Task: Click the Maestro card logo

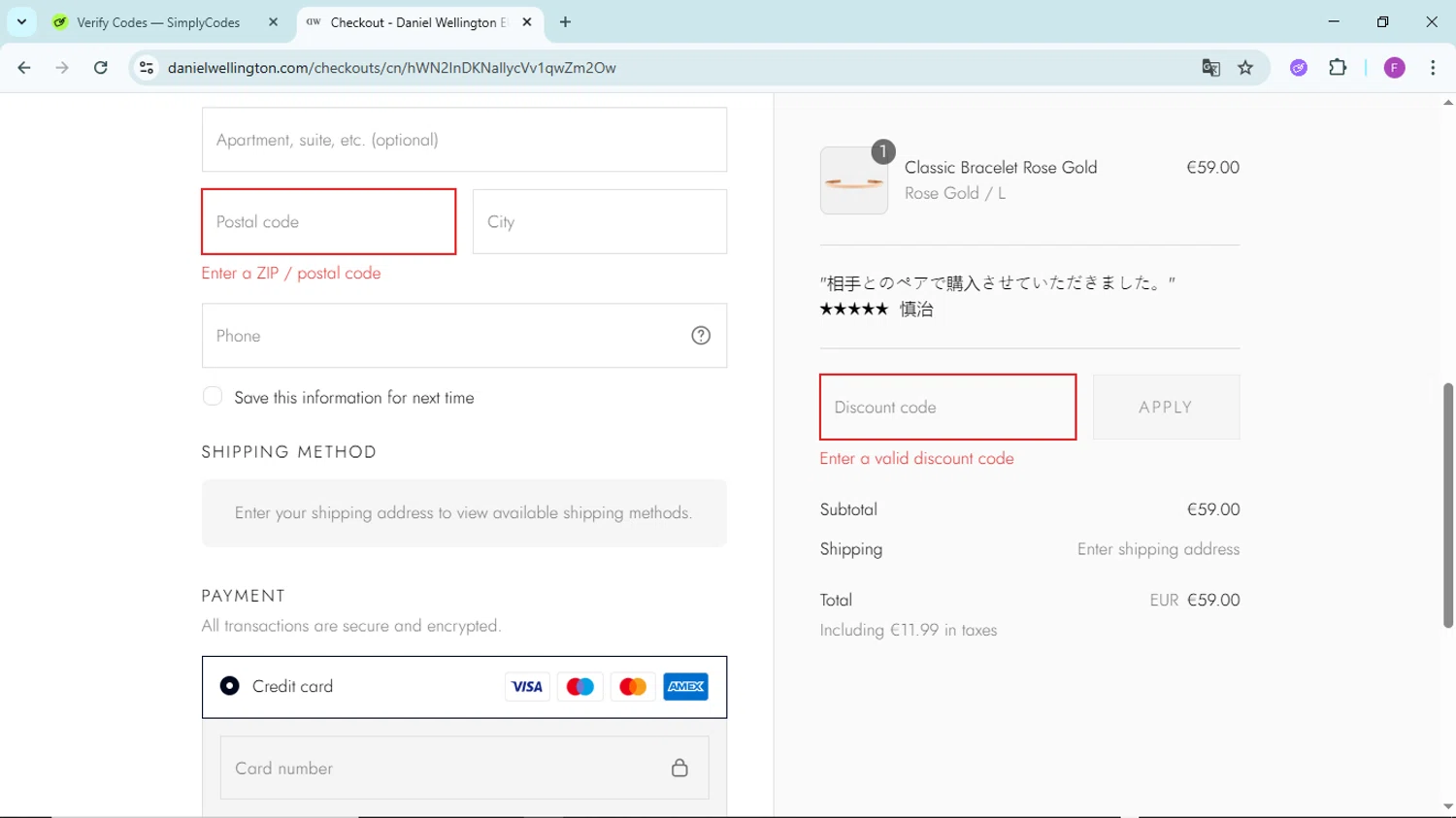Action: pos(580,687)
